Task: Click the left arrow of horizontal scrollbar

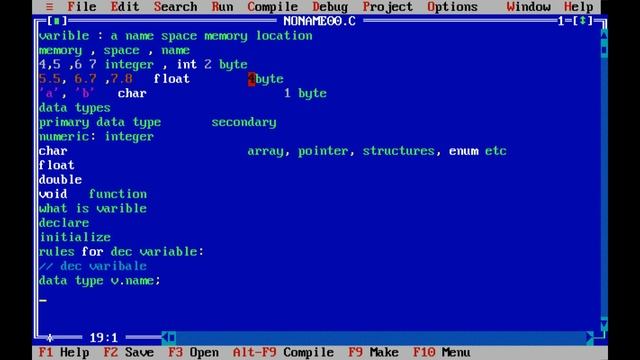Action: click(165, 338)
